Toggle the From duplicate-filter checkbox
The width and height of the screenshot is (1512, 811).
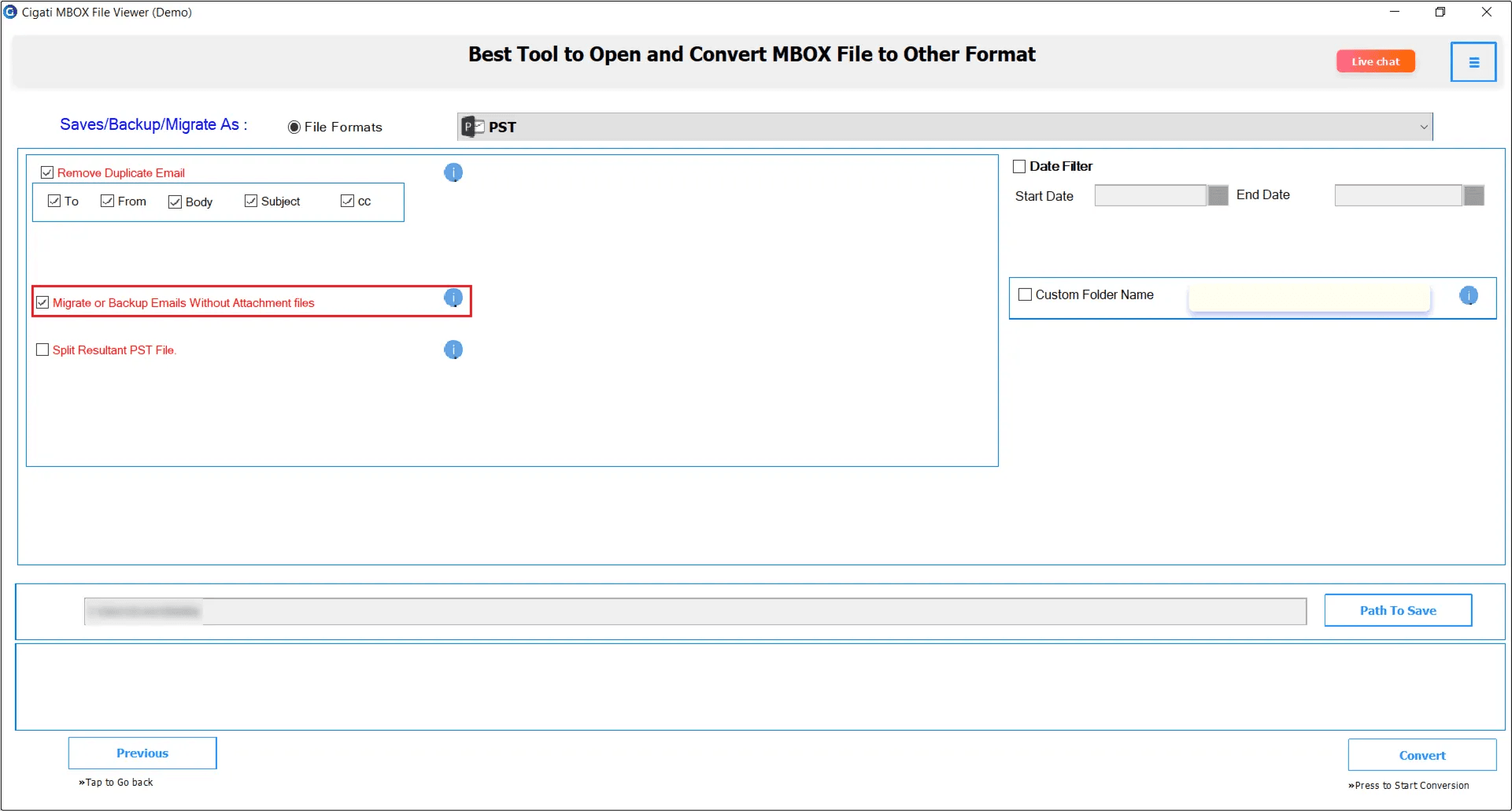108,201
